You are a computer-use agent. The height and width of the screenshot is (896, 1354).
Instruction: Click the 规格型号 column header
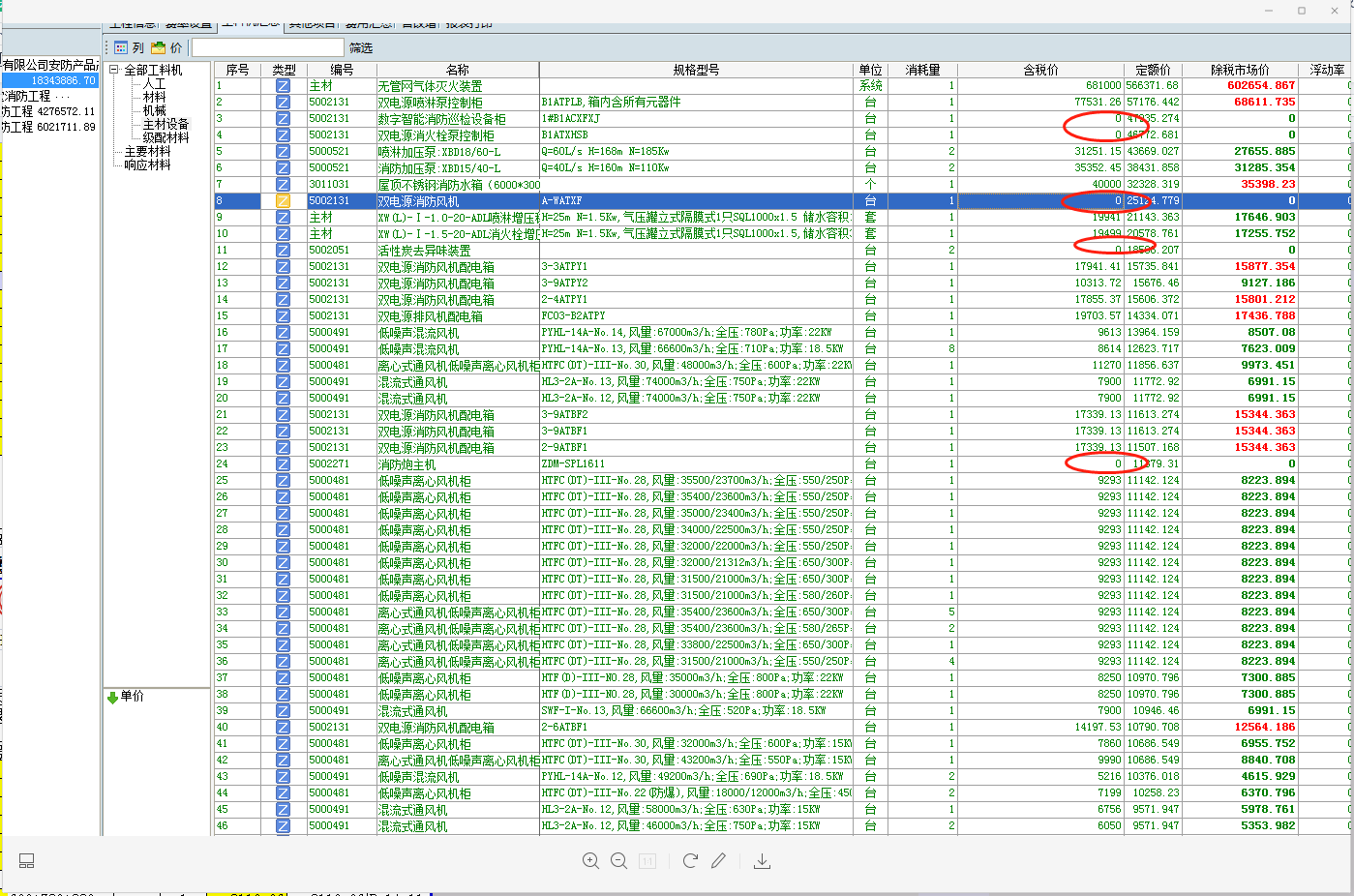[696, 70]
